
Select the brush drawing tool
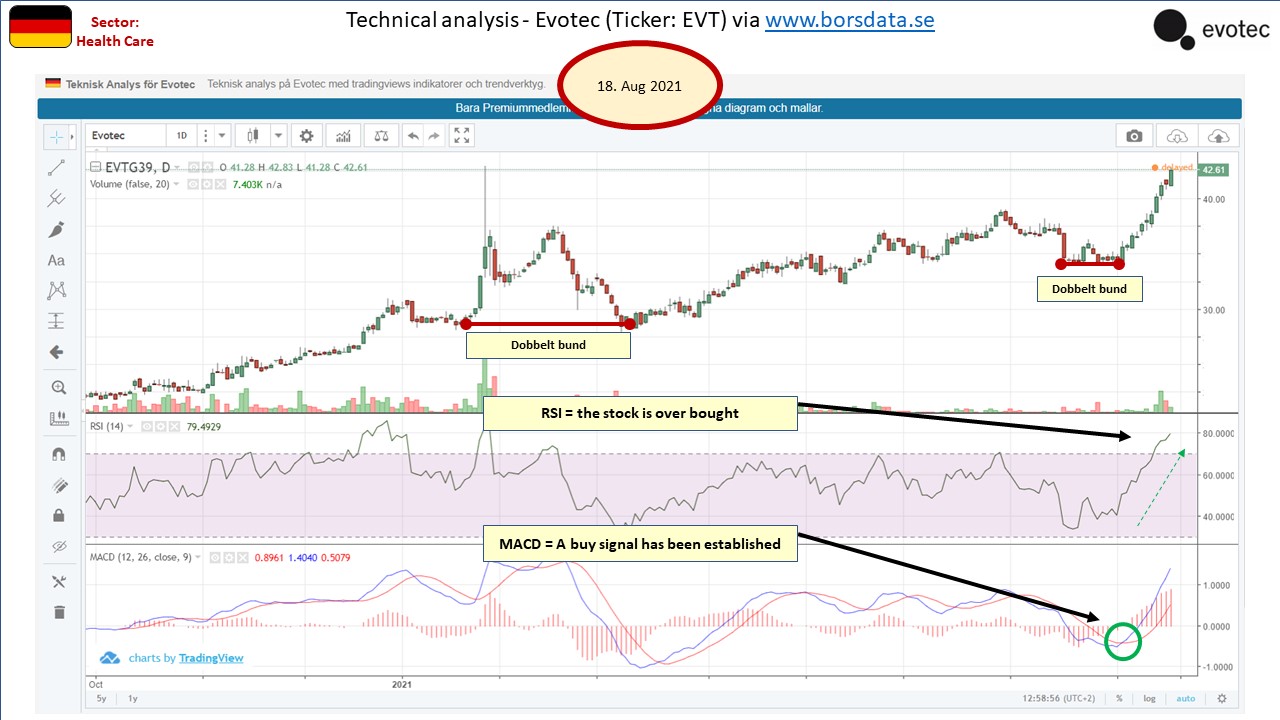(56, 230)
